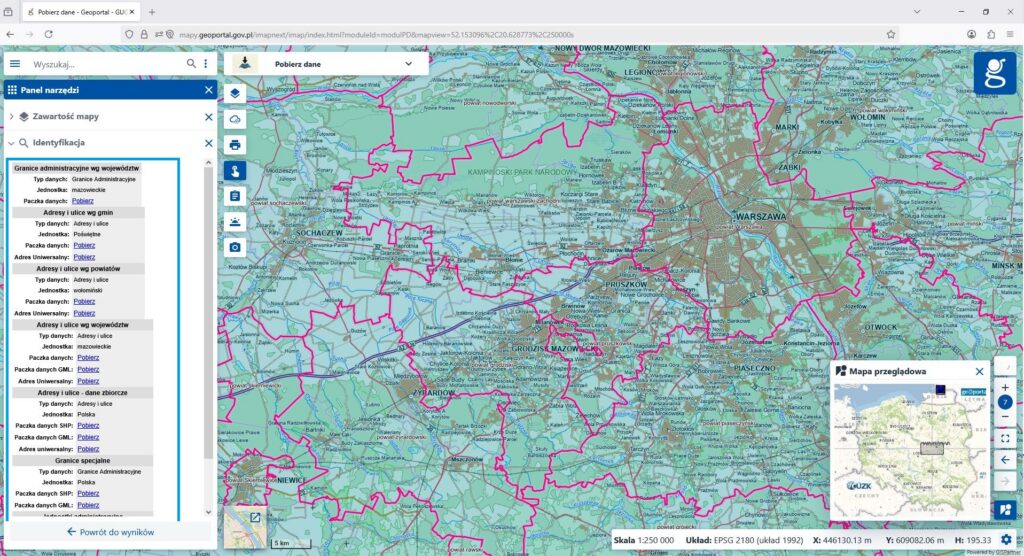This screenshot has height=556, width=1024.
Task: Open the browser tab list dropdown arrow
Action: [x=917, y=12]
